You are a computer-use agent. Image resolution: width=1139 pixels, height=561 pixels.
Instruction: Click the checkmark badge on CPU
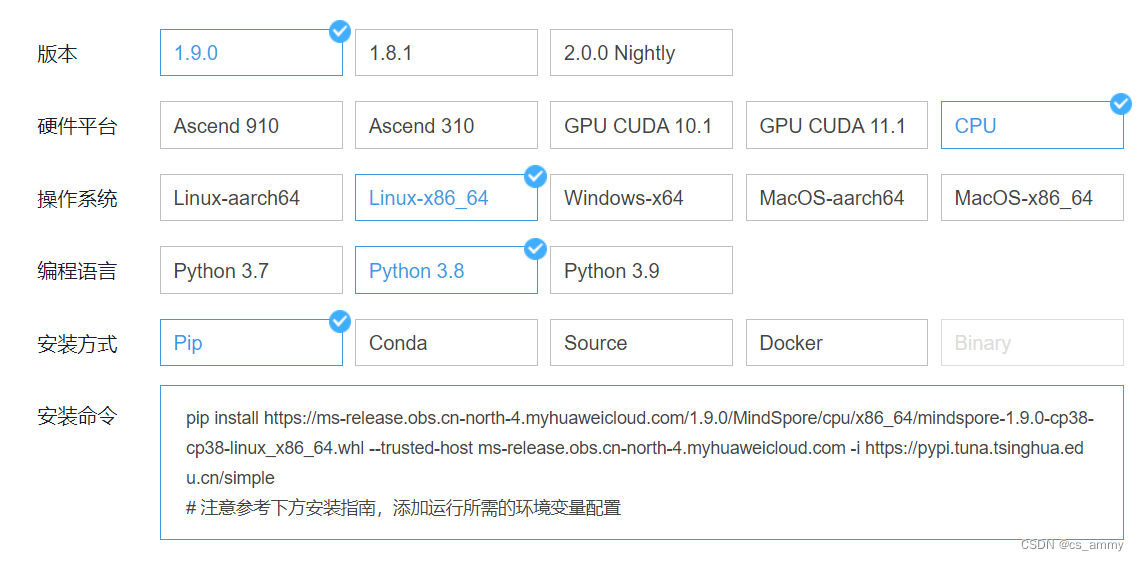(1121, 104)
